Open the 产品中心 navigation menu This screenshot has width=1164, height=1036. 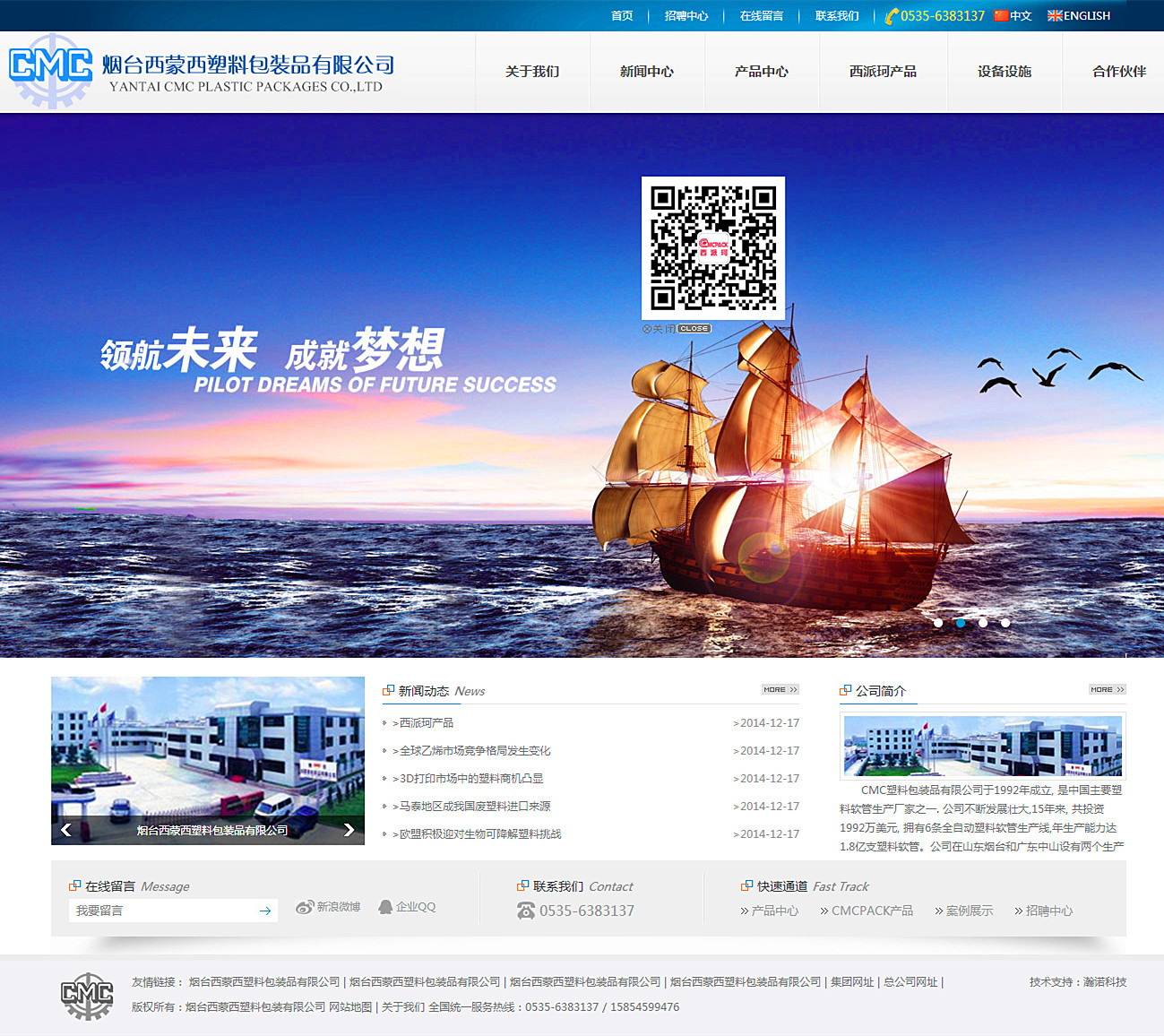[x=761, y=72]
